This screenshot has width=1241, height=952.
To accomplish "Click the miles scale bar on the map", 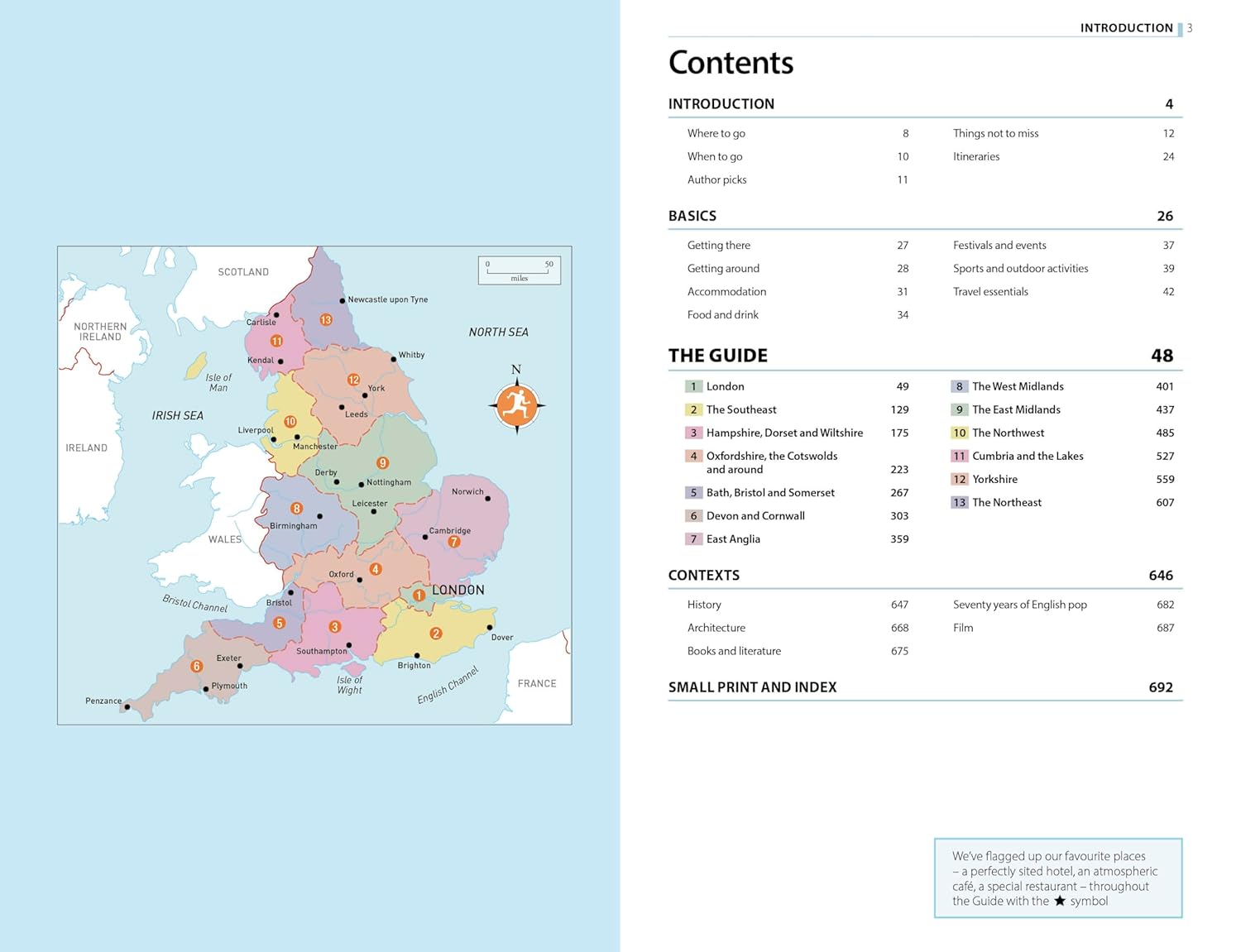I will (x=520, y=270).
